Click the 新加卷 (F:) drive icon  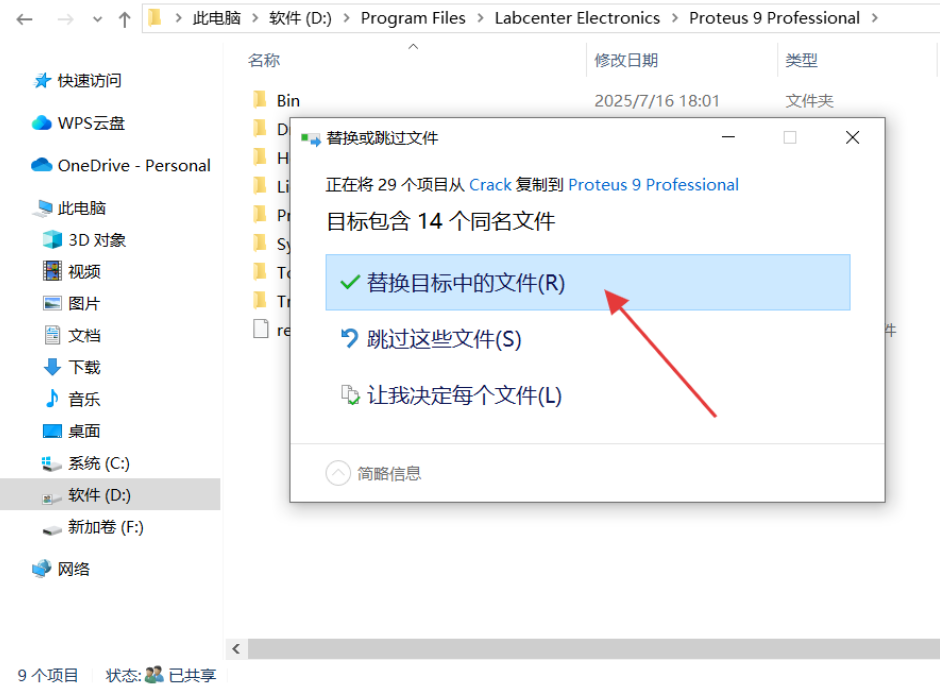(x=52, y=530)
